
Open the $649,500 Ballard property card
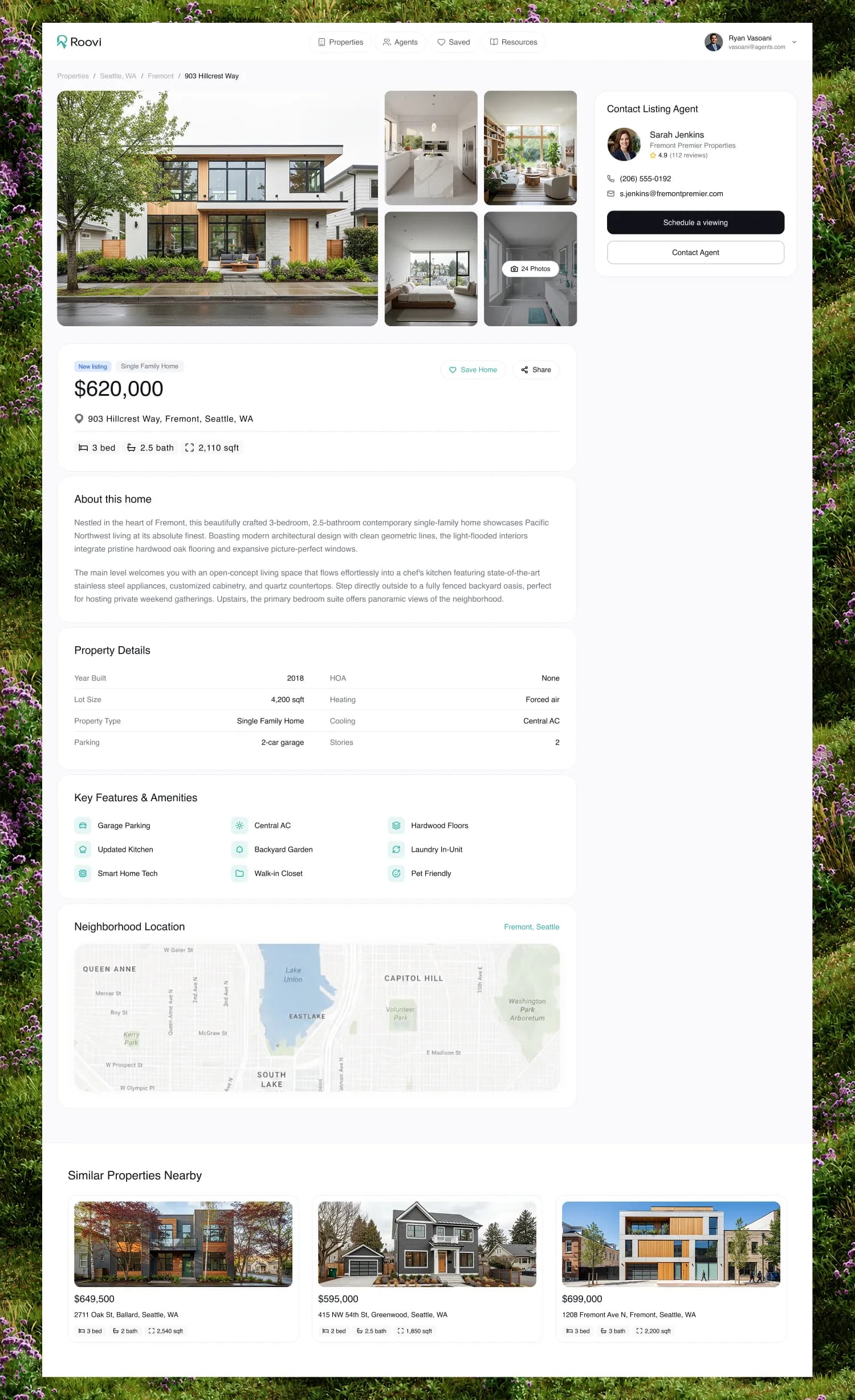pos(183,1269)
